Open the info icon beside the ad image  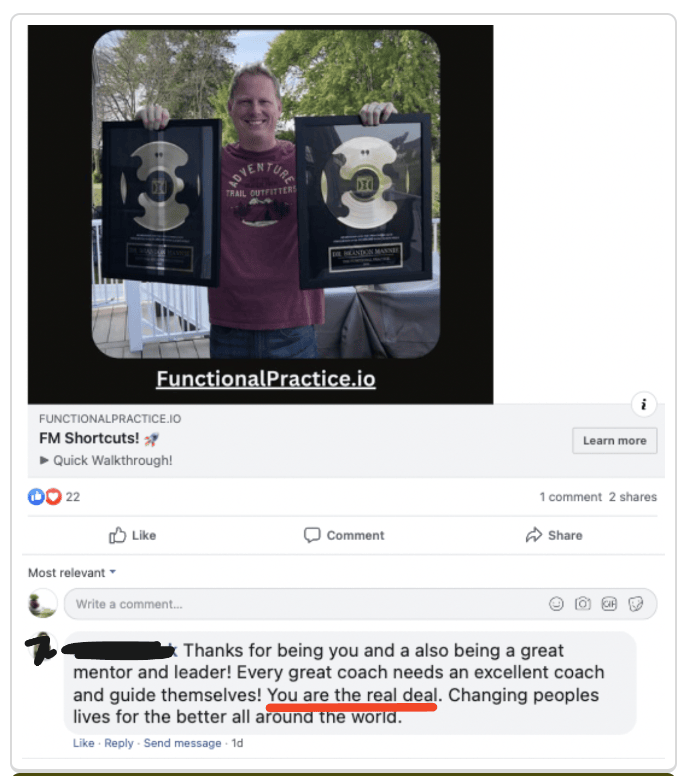point(644,404)
